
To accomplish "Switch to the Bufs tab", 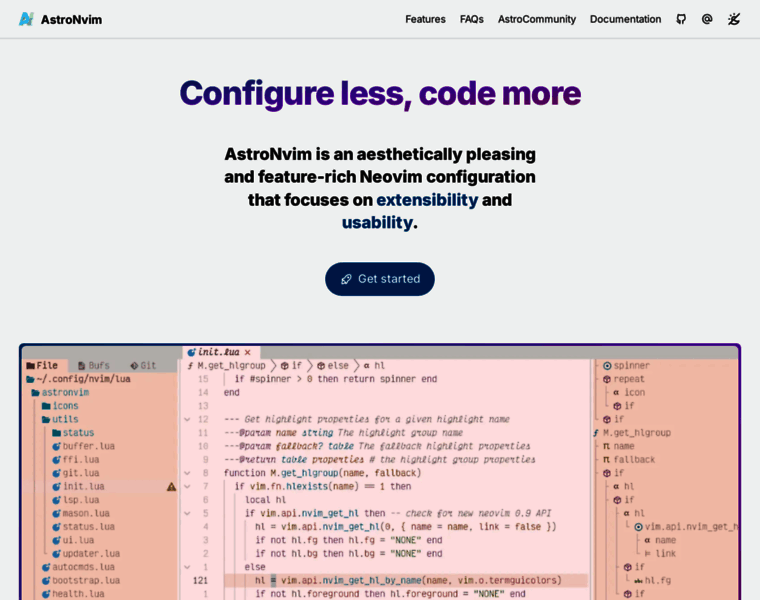I will (94, 365).
